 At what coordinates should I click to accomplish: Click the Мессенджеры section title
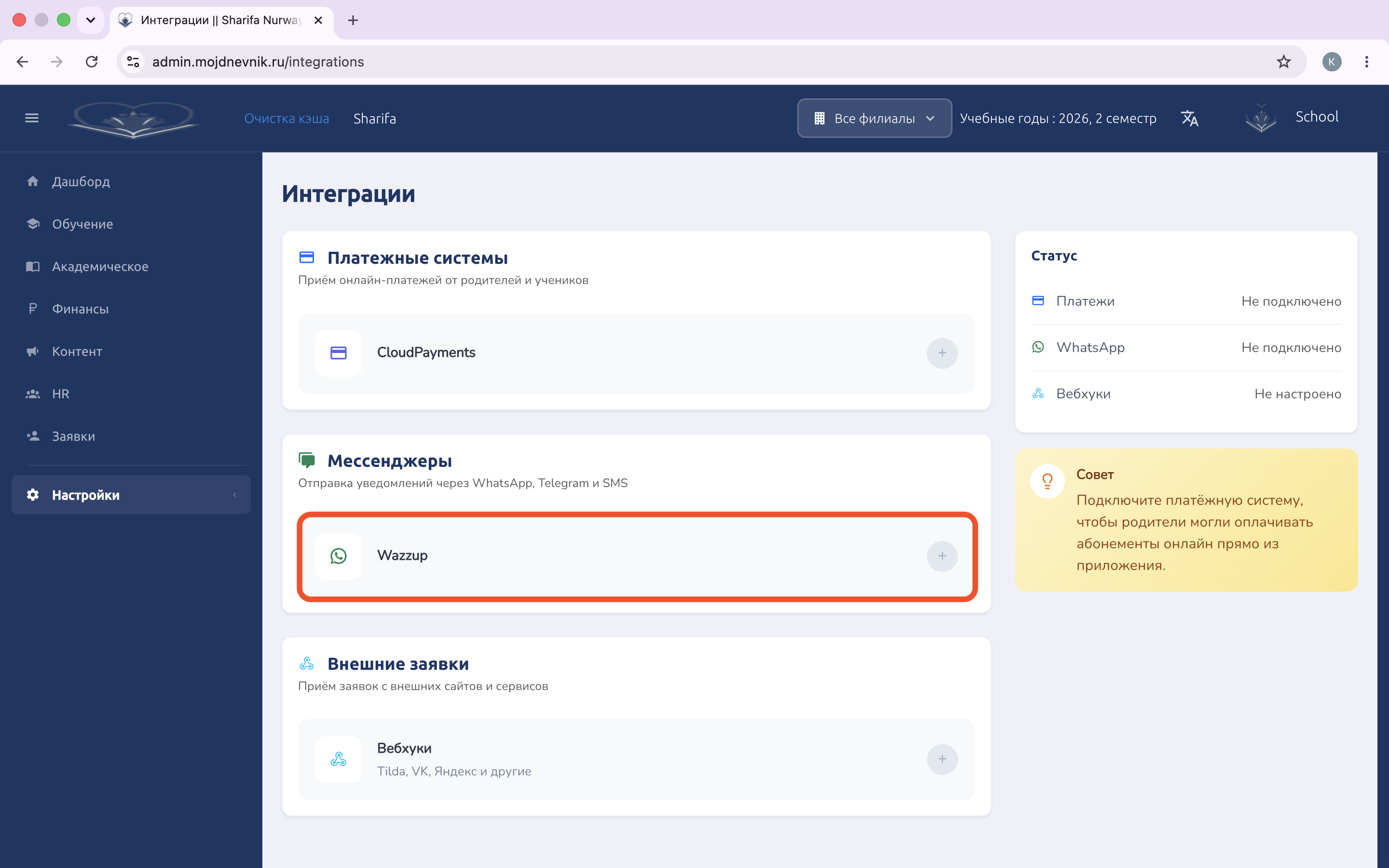[390, 461]
